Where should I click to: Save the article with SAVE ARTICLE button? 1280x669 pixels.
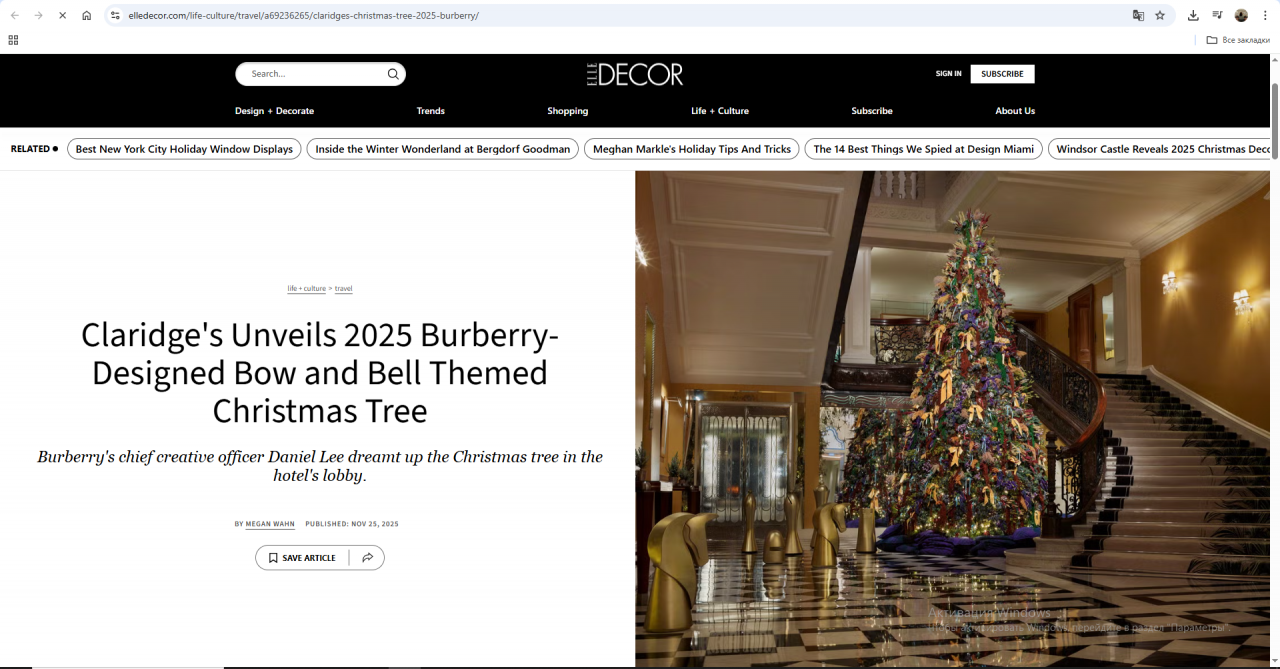click(302, 558)
